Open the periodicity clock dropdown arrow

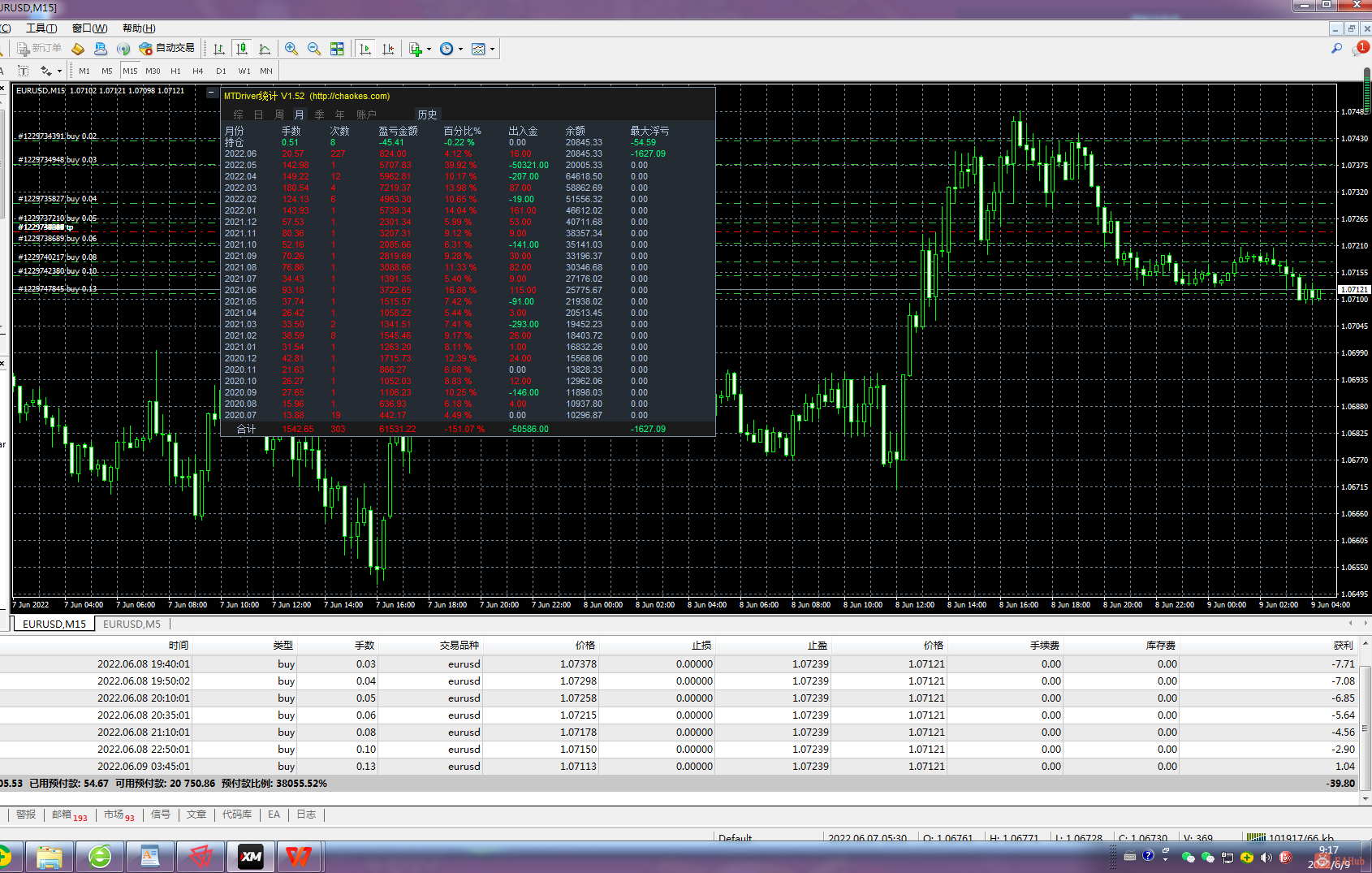click(x=460, y=49)
